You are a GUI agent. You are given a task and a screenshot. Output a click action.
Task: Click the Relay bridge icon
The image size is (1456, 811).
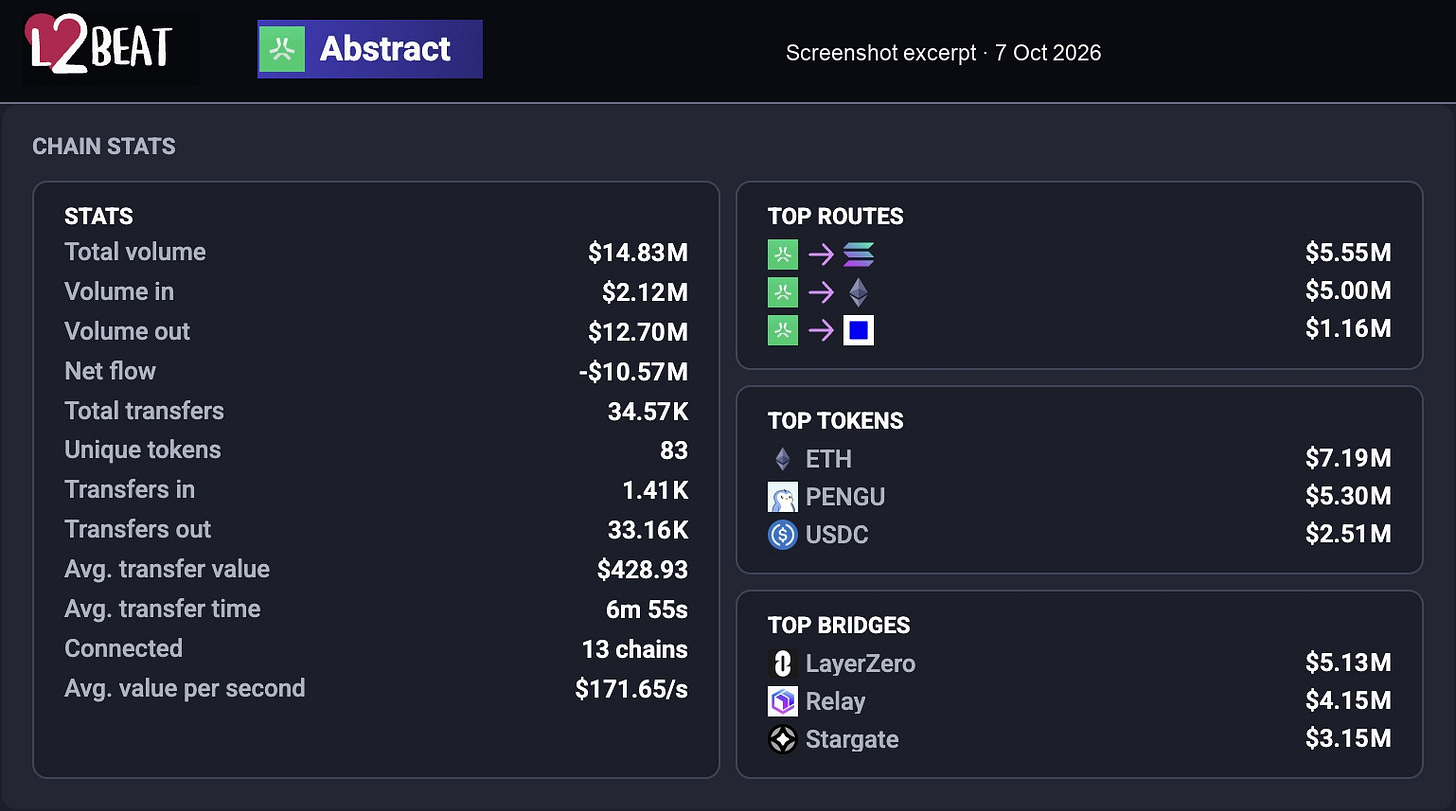click(x=783, y=702)
